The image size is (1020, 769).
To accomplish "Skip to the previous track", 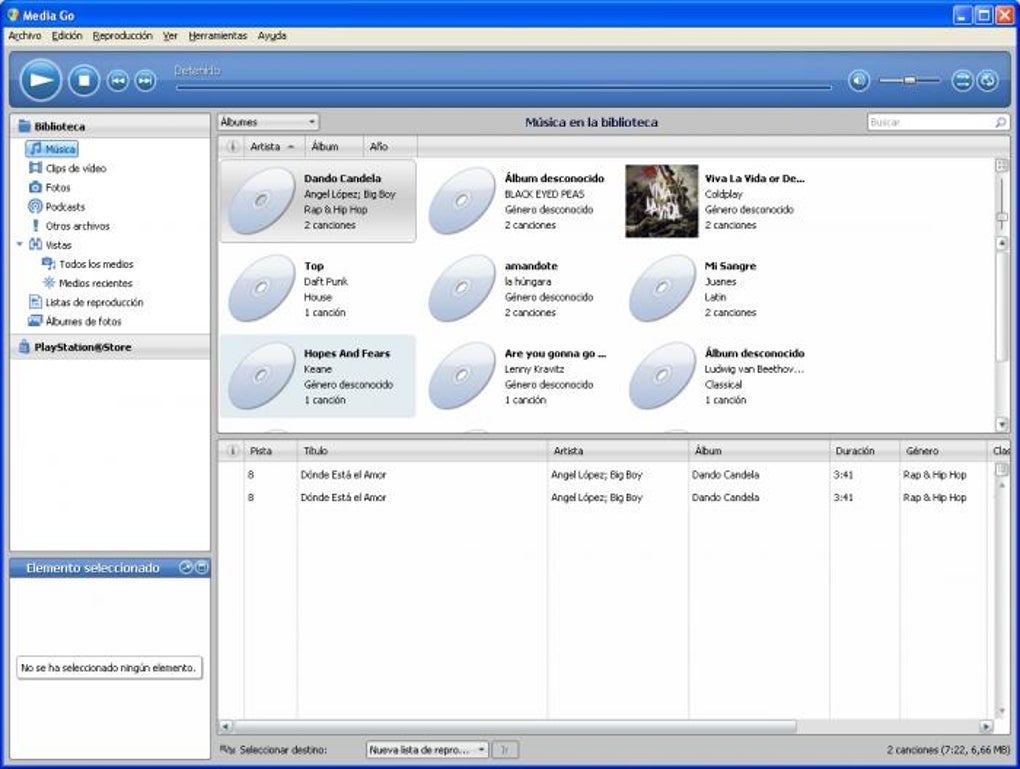I will [118, 81].
